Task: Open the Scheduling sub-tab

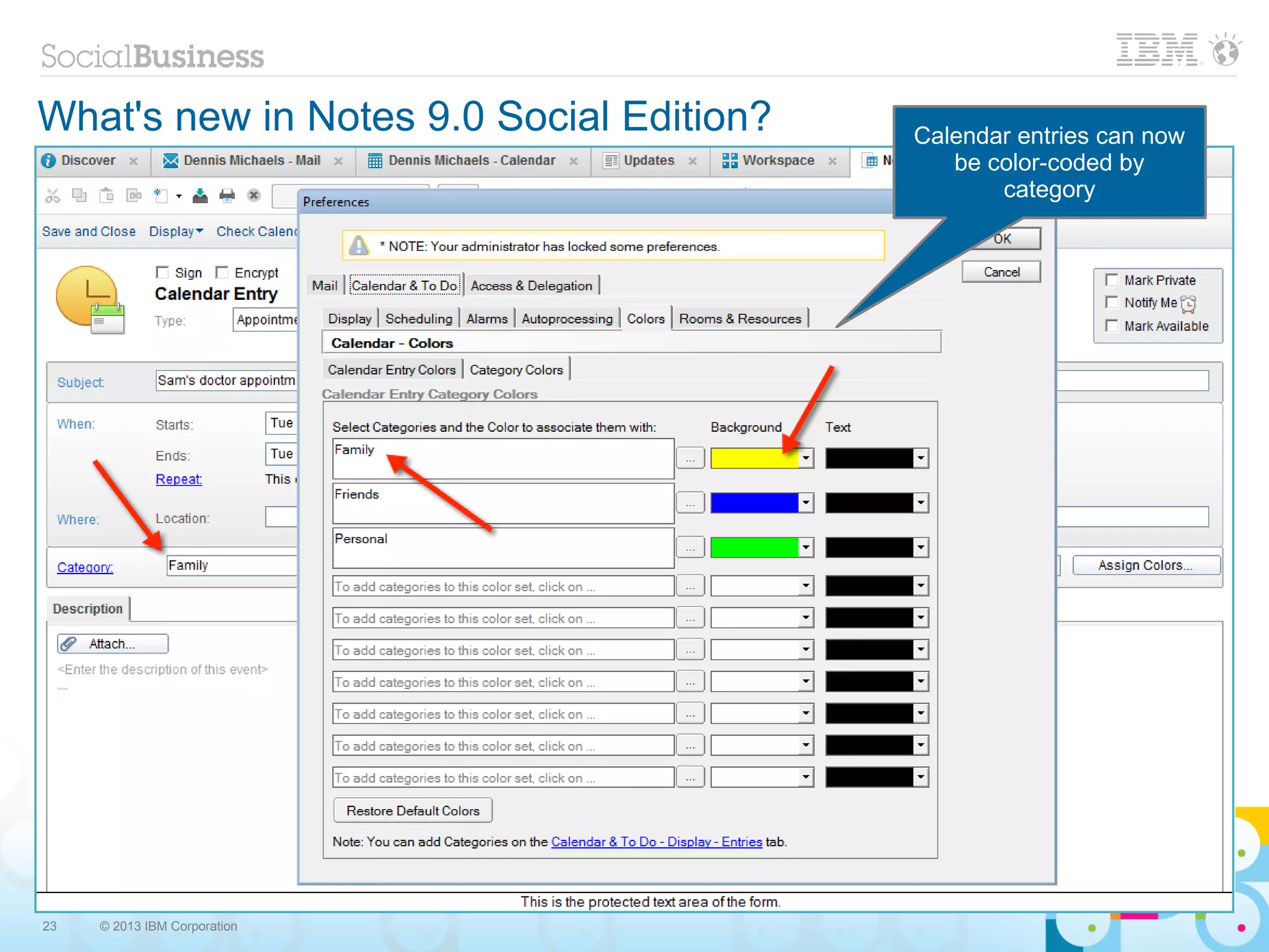Action: [x=419, y=319]
